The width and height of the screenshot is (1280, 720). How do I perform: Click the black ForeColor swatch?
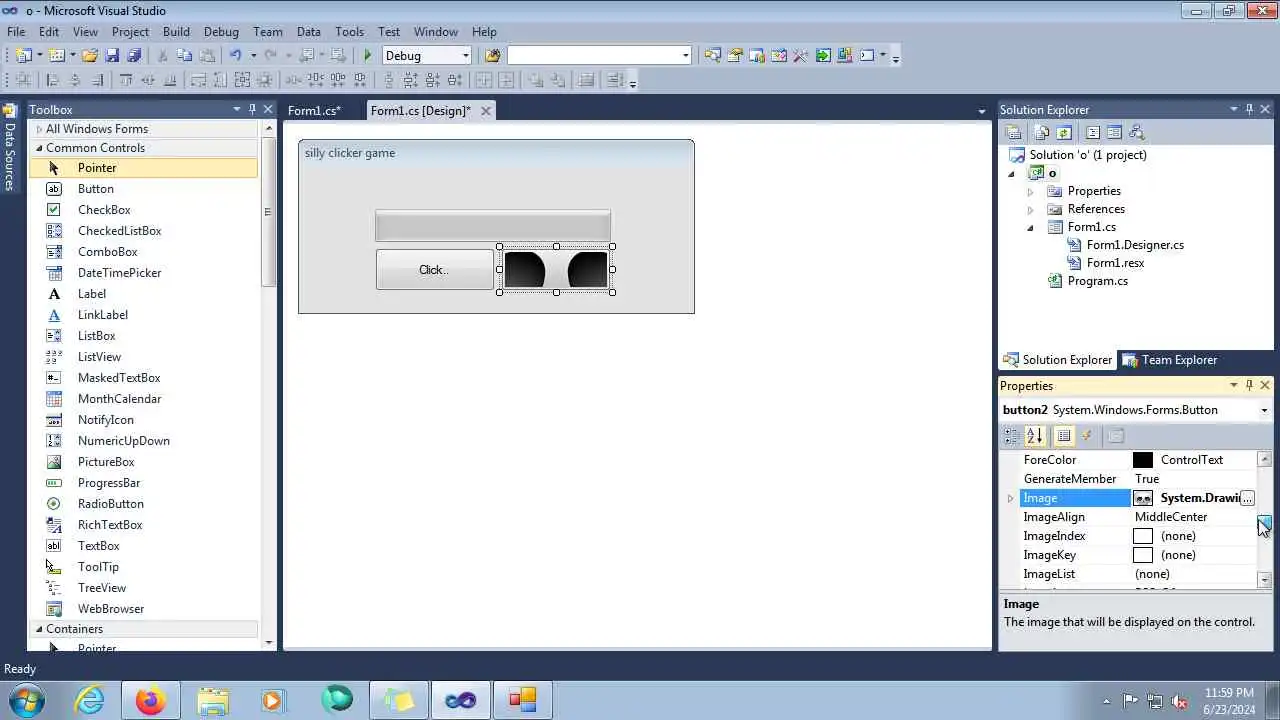coord(1143,460)
